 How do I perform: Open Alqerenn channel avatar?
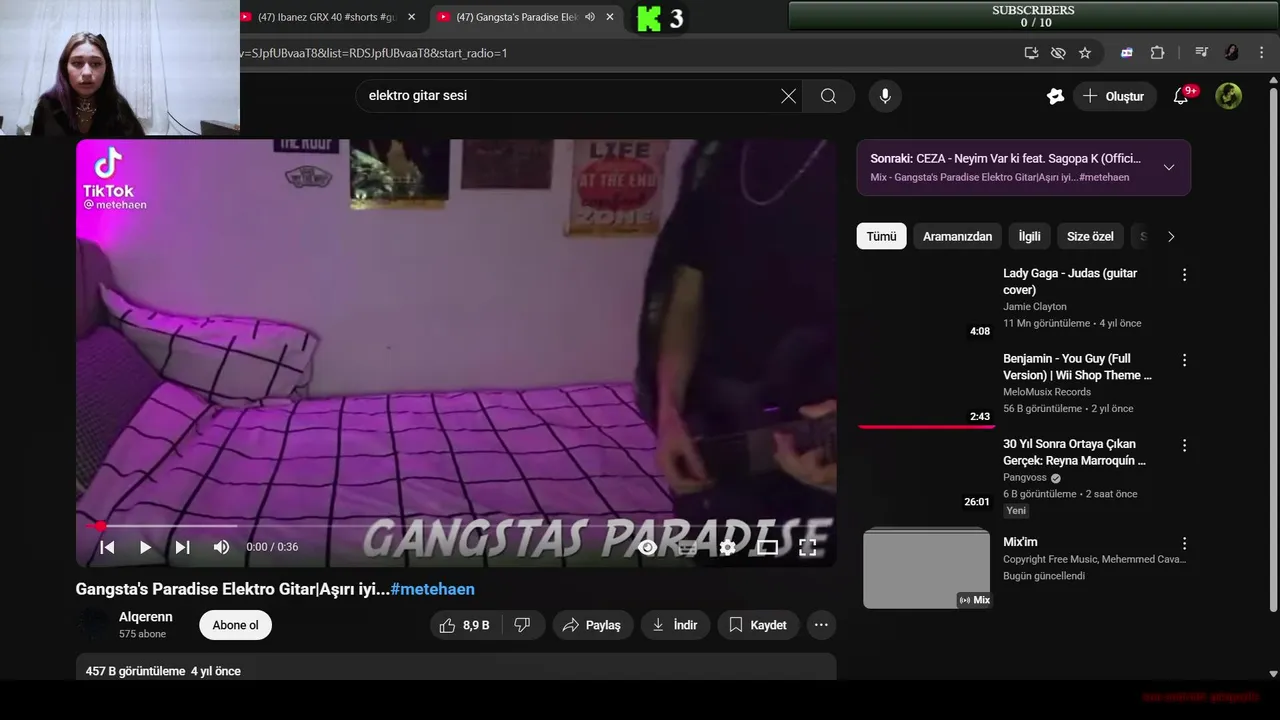tap(93, 625)
